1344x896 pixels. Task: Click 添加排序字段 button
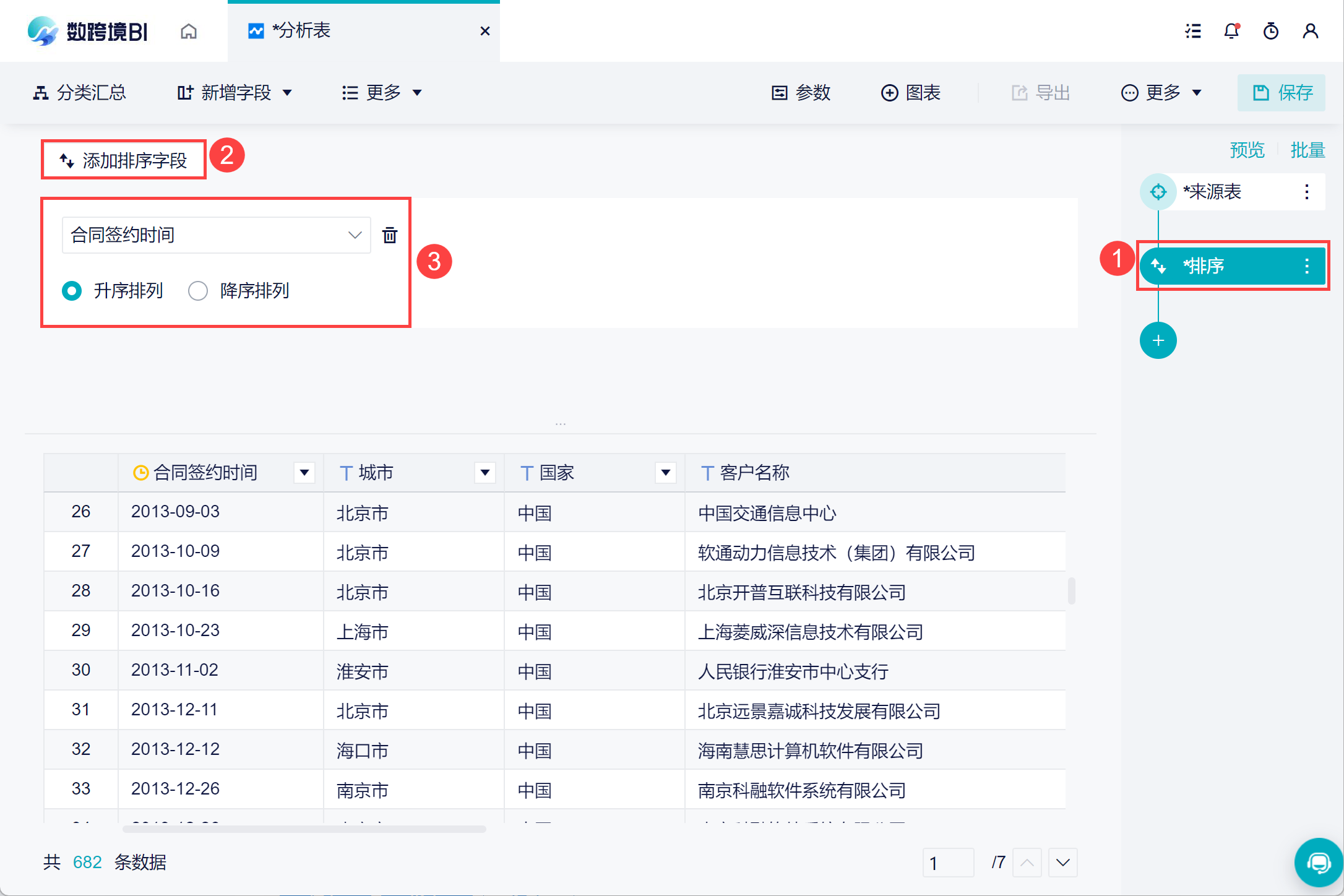124,160
